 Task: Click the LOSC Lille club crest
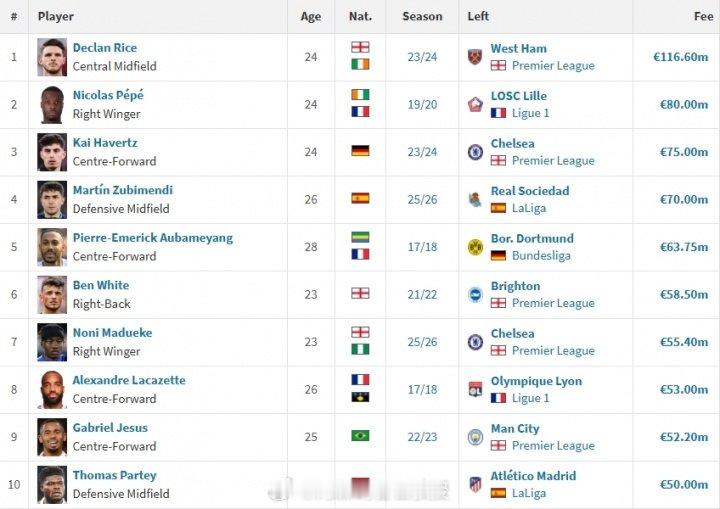point(475,104)
